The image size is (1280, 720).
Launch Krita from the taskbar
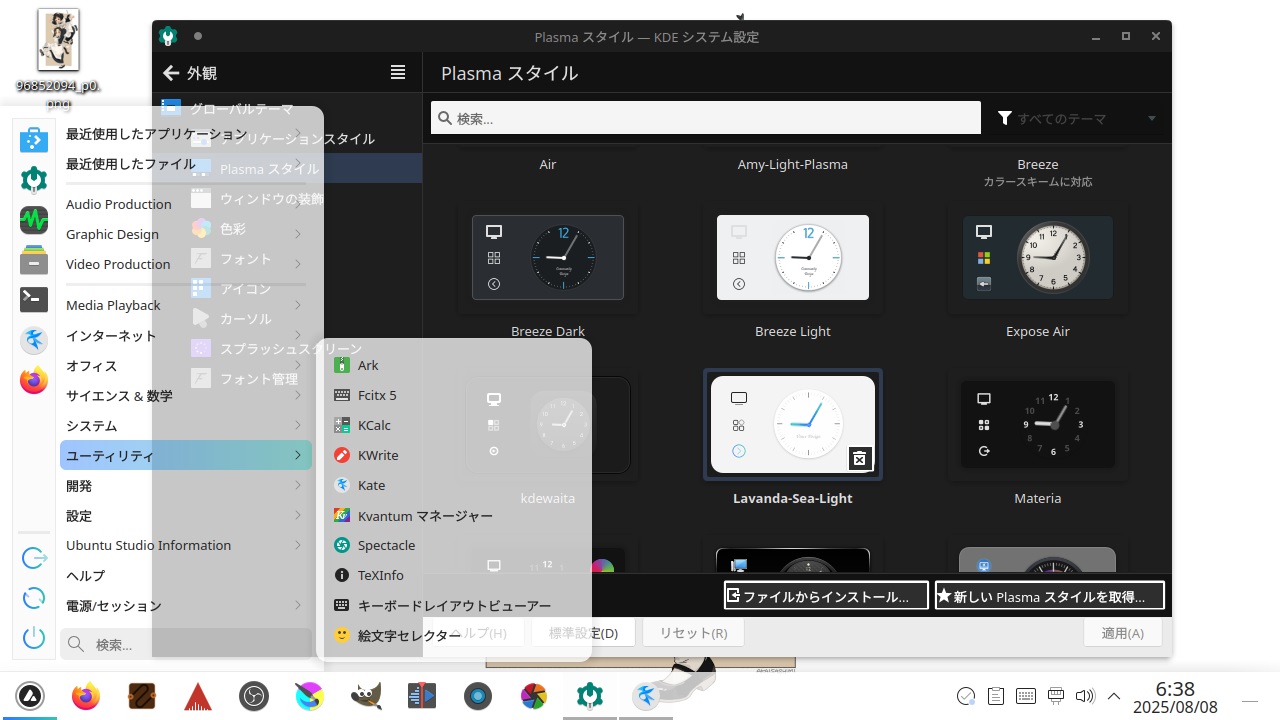coord(310,696)
